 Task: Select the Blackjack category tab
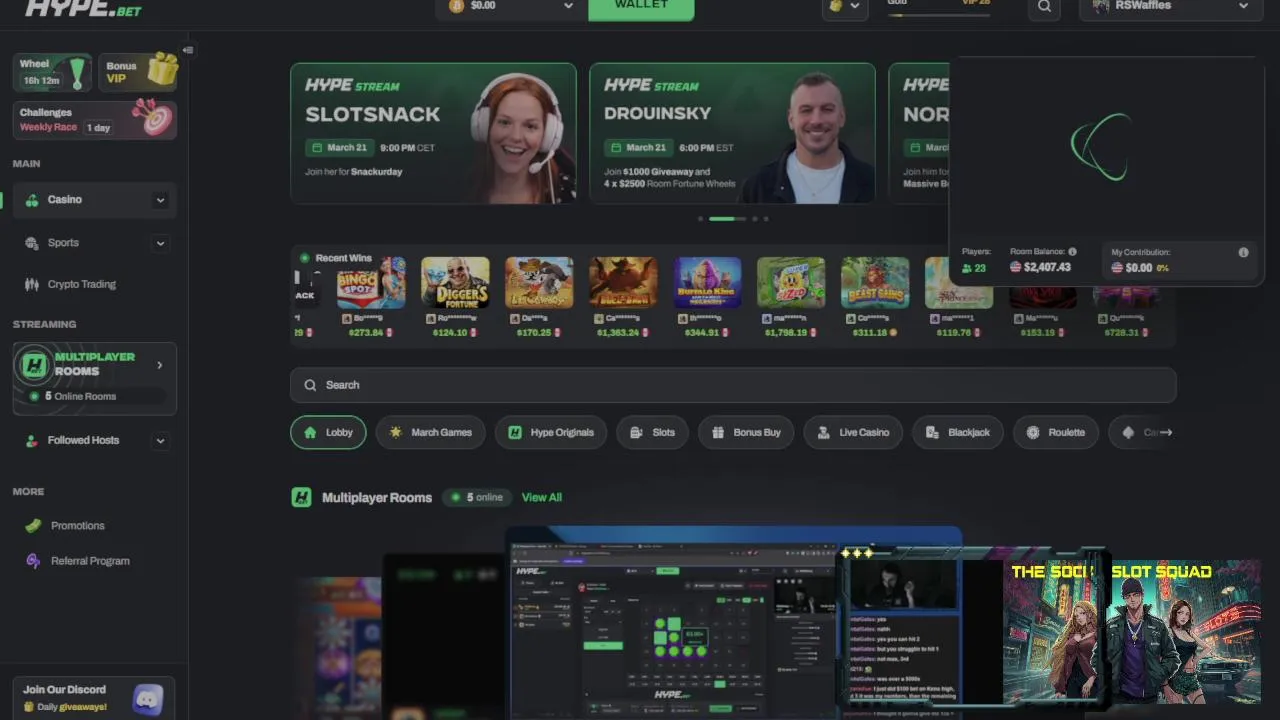[x=958, y=432]
